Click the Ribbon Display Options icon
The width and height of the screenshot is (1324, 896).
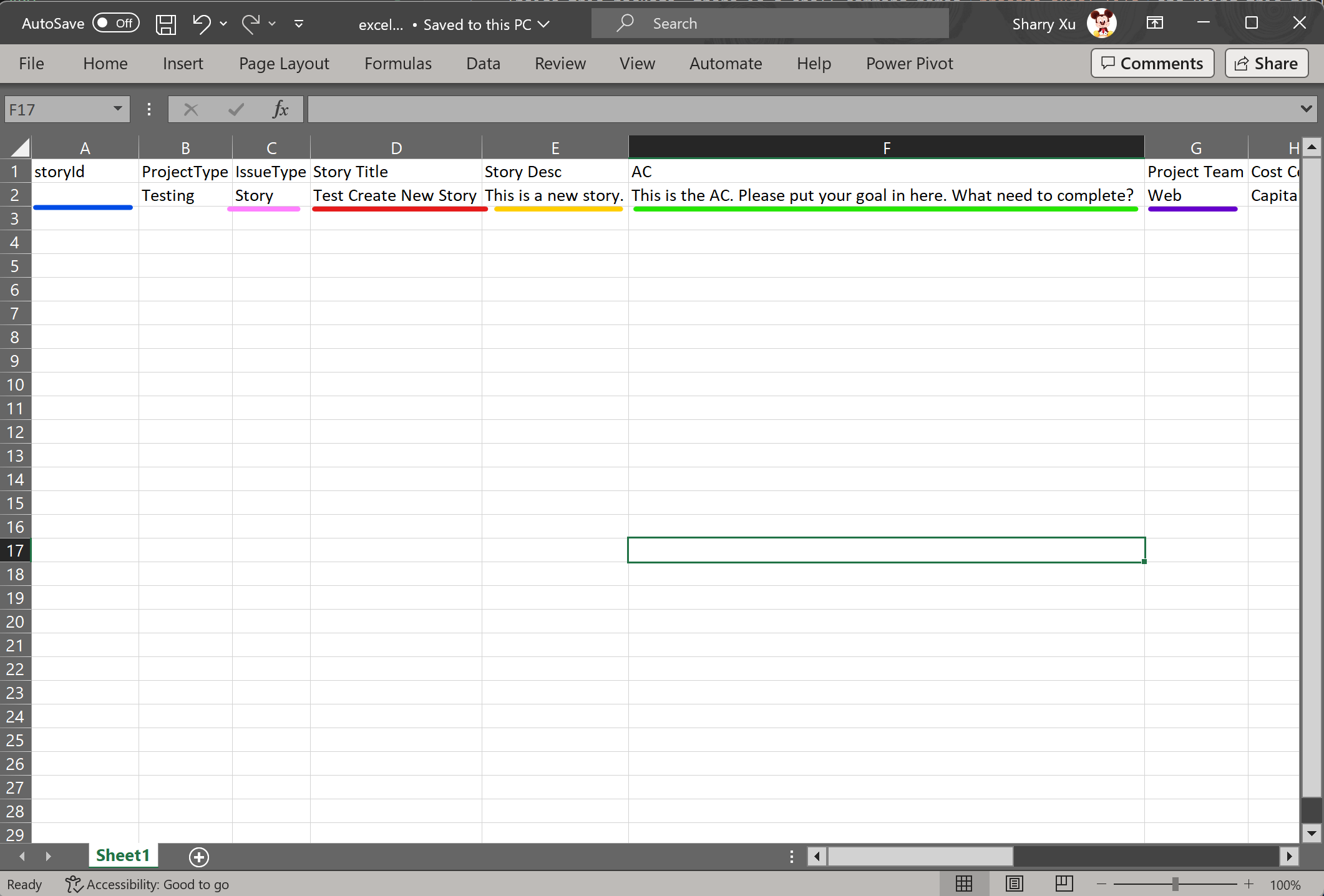click(x=1155, y=23)
